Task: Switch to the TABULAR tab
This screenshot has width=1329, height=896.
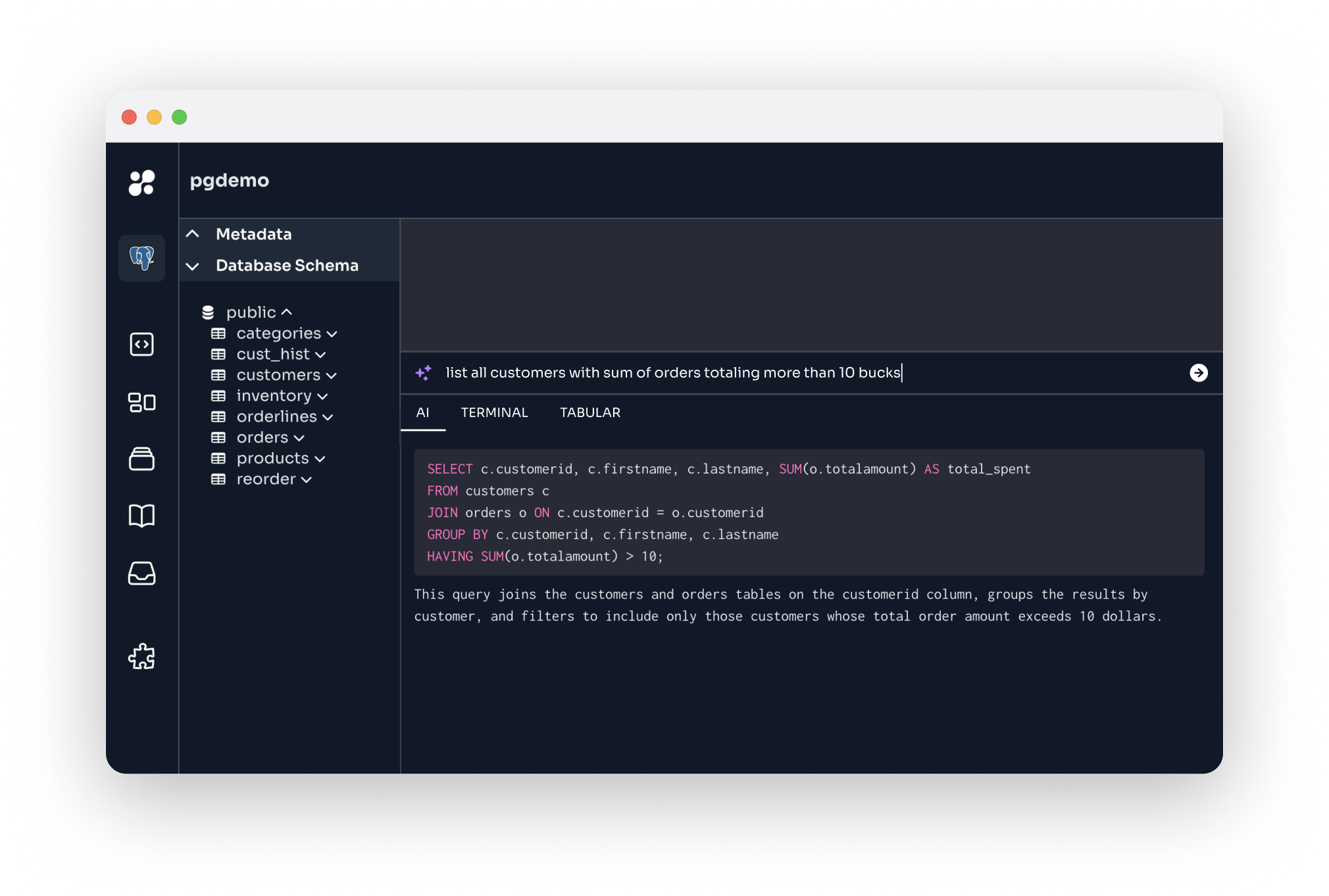Action: [589, 412]
